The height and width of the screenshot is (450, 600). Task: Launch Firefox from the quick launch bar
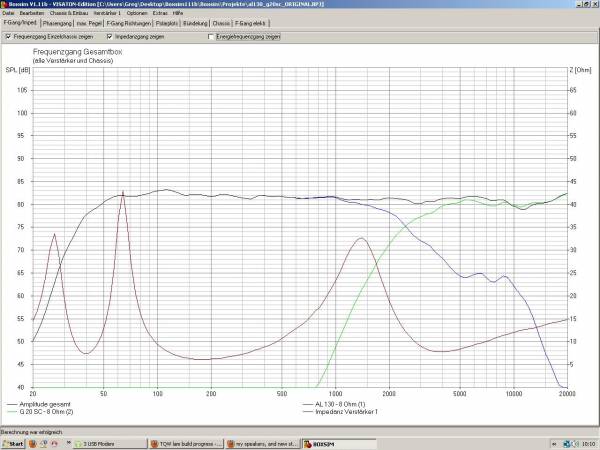[33, 444]
